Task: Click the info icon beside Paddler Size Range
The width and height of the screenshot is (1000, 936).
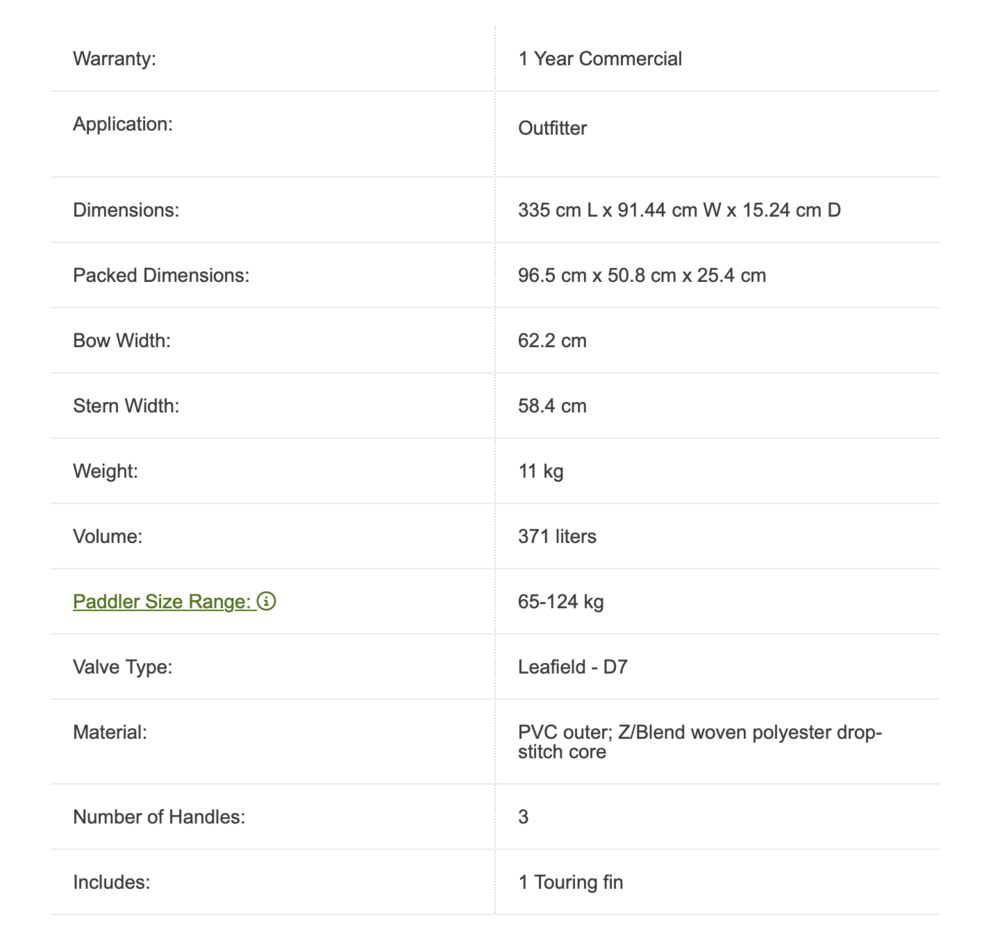Action: pos(267,602)
